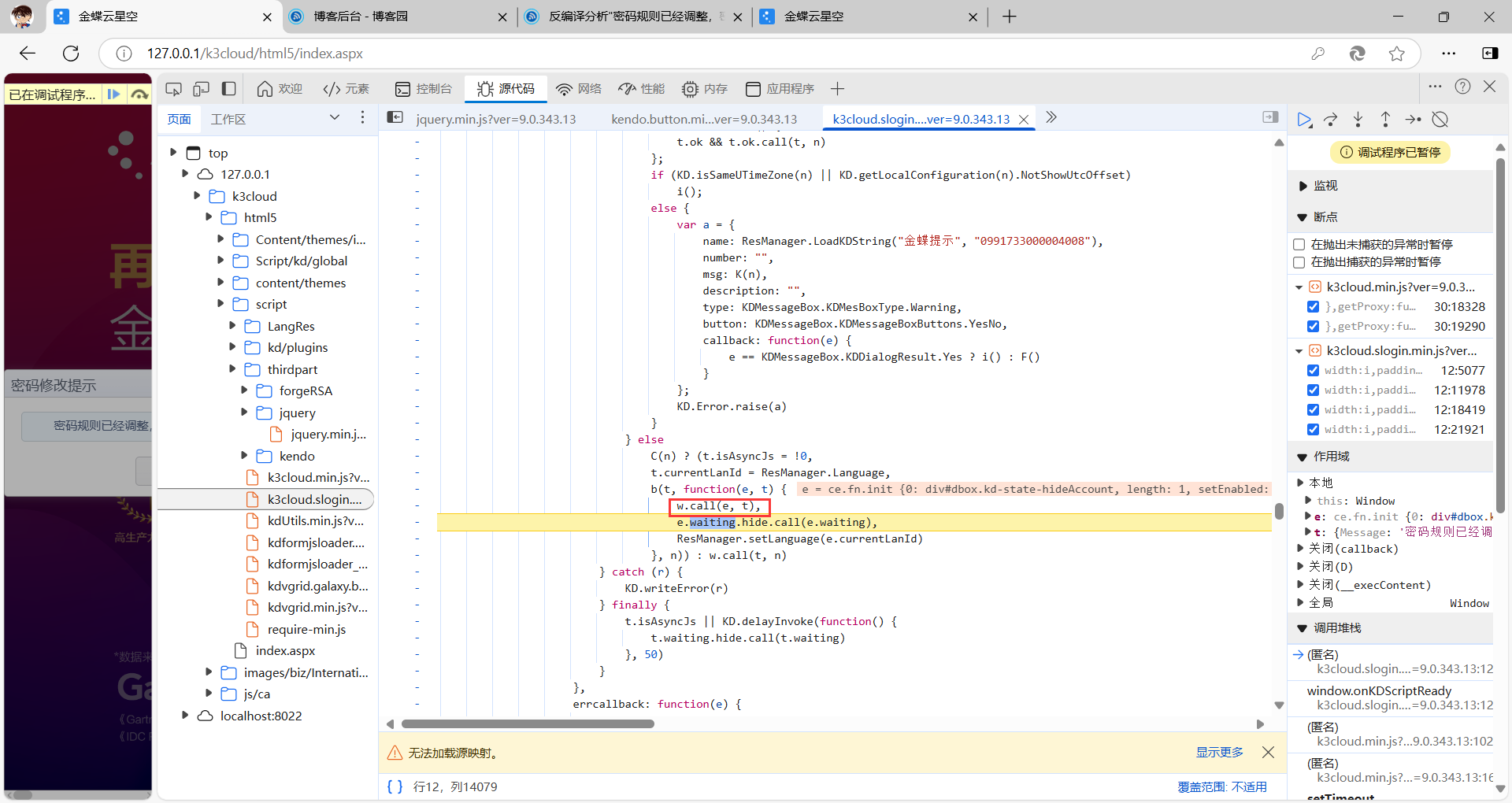Viewport: 1512px width, 803px height.
Task: Deactivate all breakpoints icon
Action: 1440,120
